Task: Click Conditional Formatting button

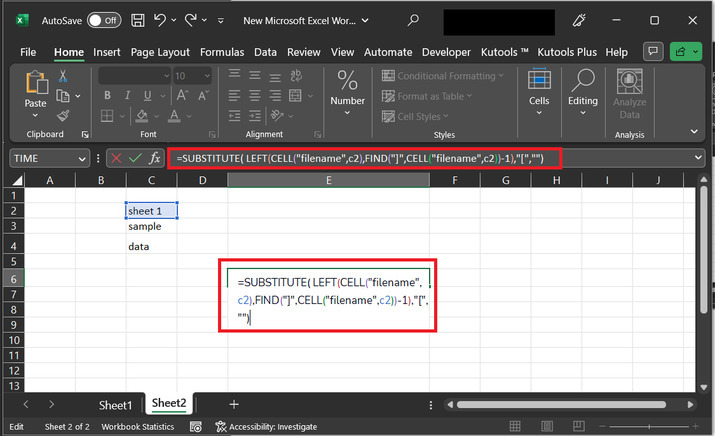Action: pyautogui.click(x=442, y=76)
